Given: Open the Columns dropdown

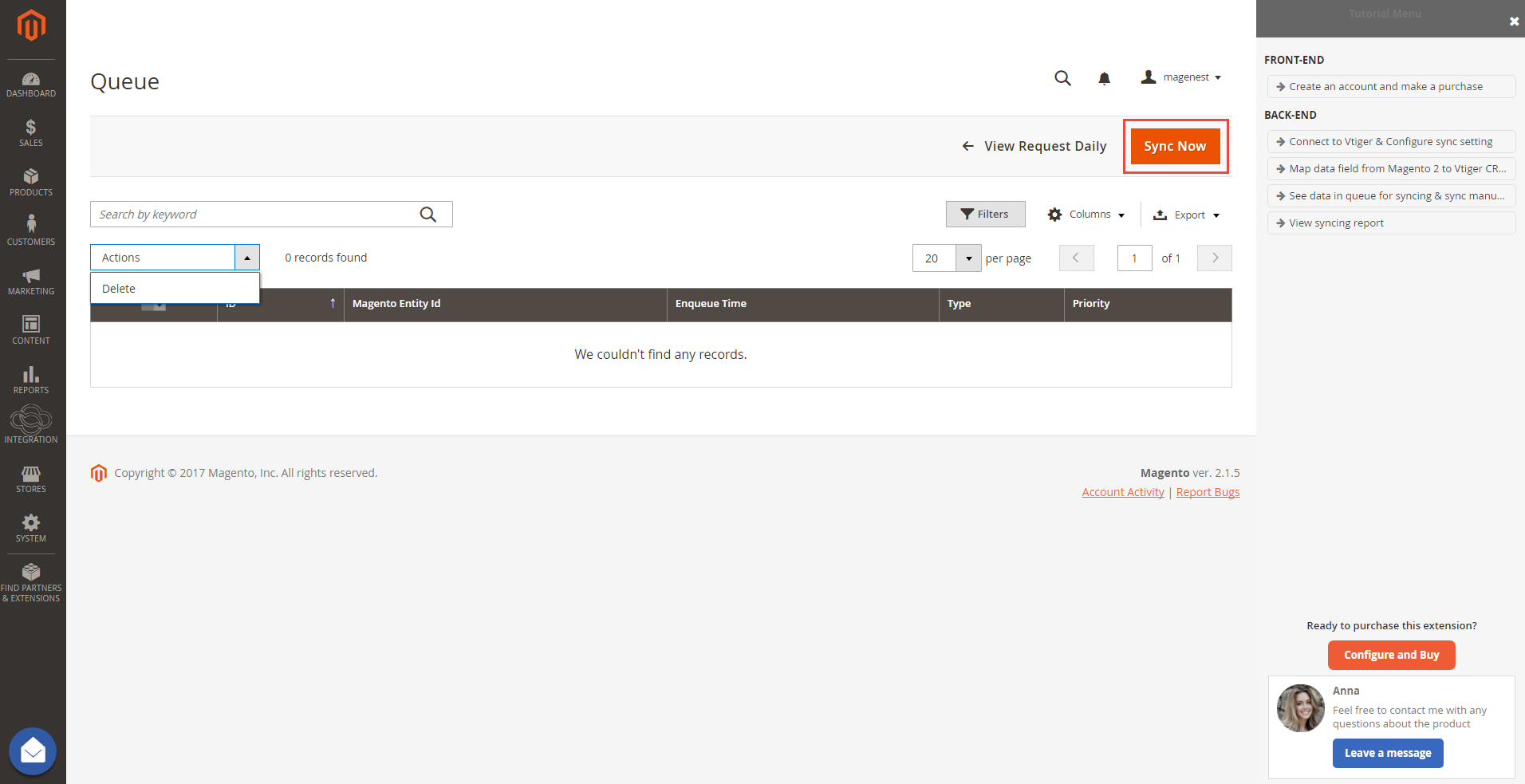Looking at the screenshot, I should click(1086, 215).
